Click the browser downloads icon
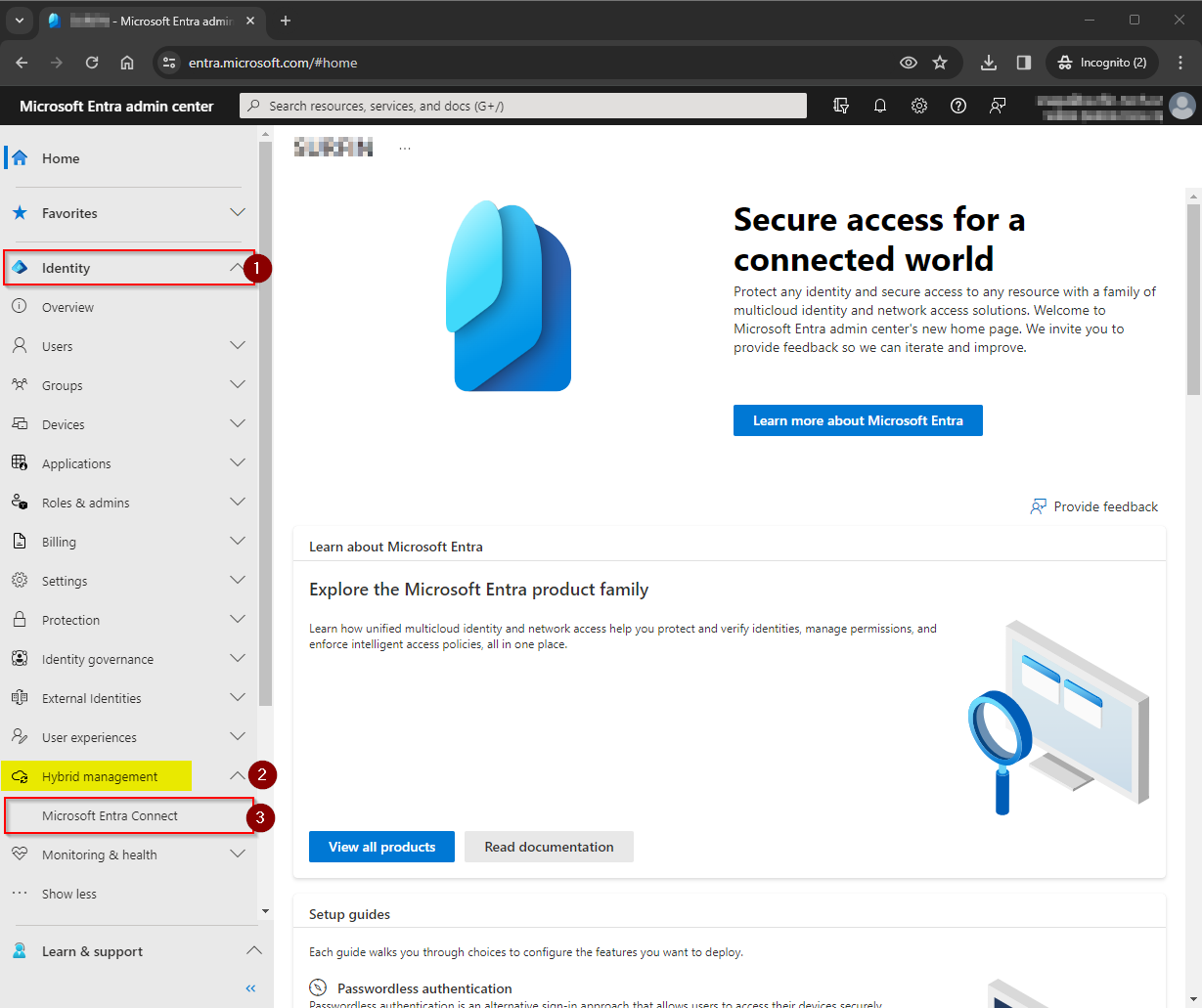This screenshot has height=1008, width=1202. click(x=989, y=63)
